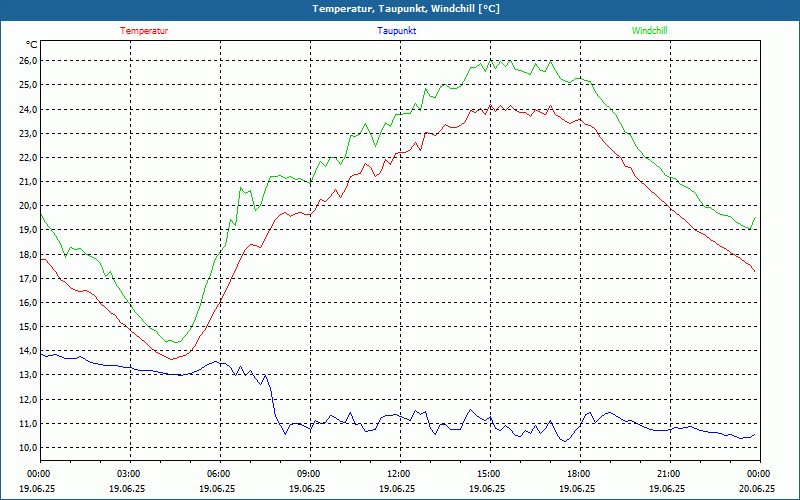Click the '19.06.25' date beneath 12:00
Viewport: 800px width, 500px height.
click(398, 488)
